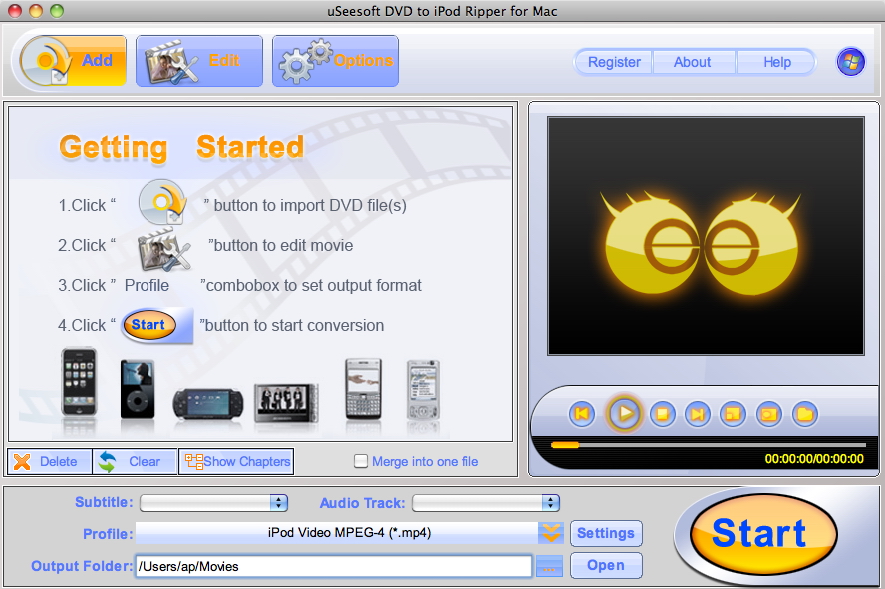Select the widescreen media player image
Screen dimensions: 885x589
pyautogui.click(x=286, y=402)
